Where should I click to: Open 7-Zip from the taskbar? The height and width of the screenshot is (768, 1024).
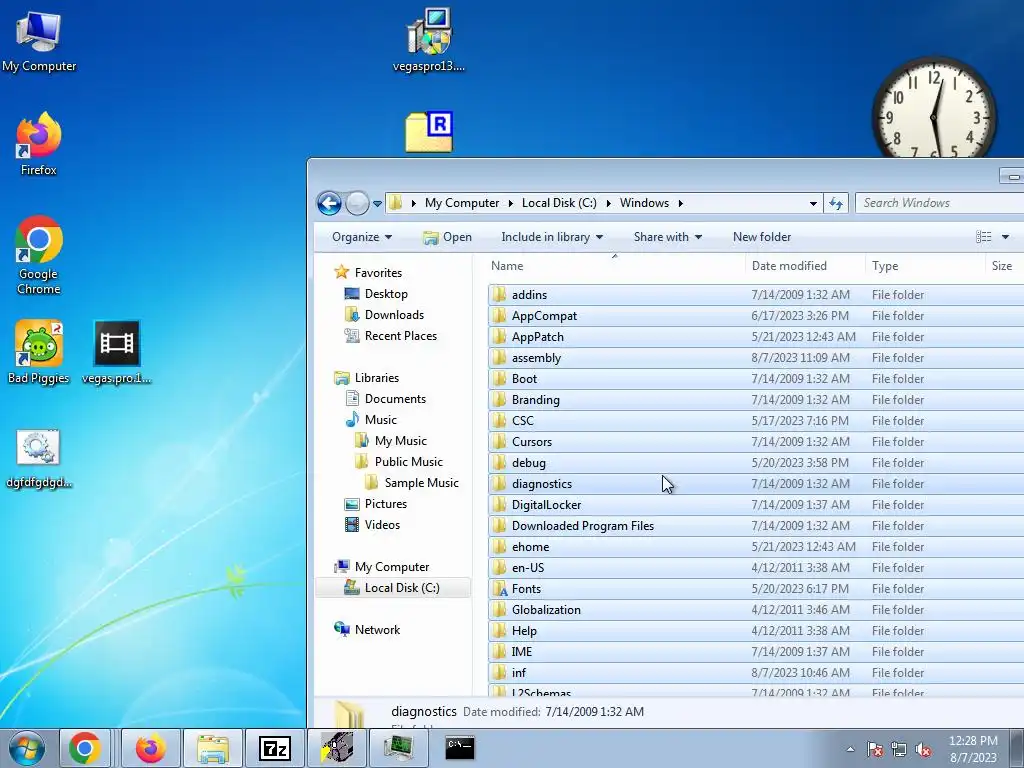[x=275, y=748]
